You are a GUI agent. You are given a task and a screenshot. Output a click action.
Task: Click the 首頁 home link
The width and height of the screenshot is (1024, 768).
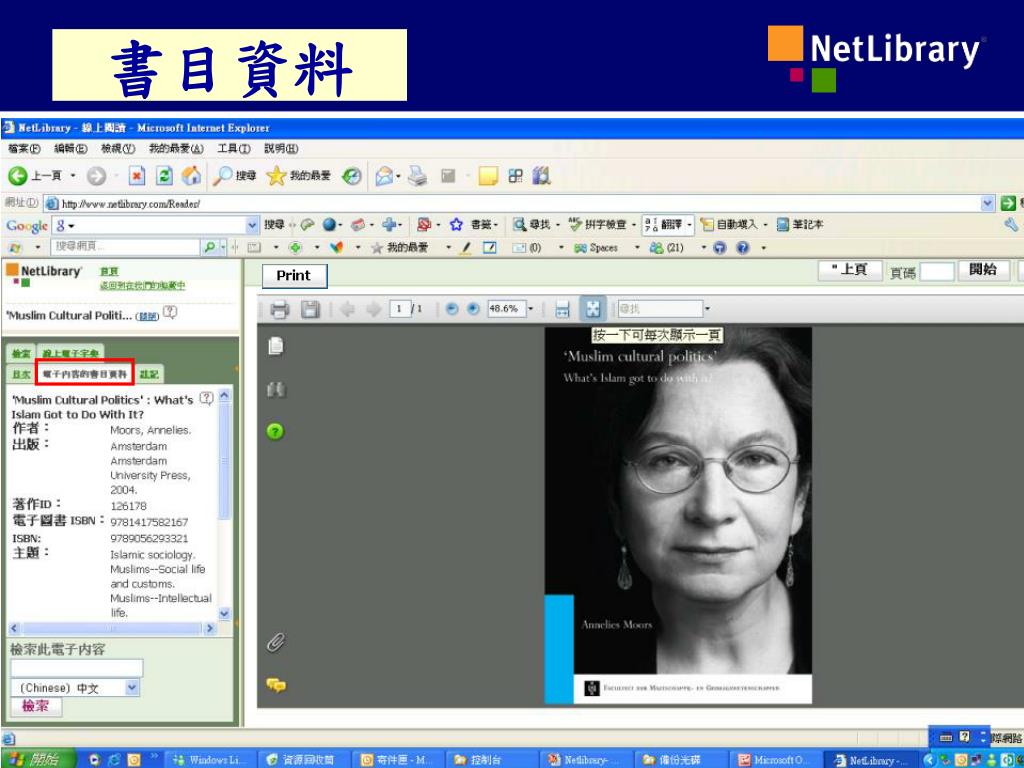pyautogui.click(x=109, y=271)
